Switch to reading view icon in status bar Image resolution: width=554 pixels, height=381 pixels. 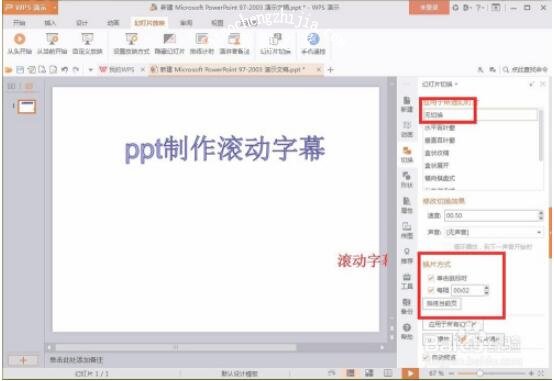(388, 373)
